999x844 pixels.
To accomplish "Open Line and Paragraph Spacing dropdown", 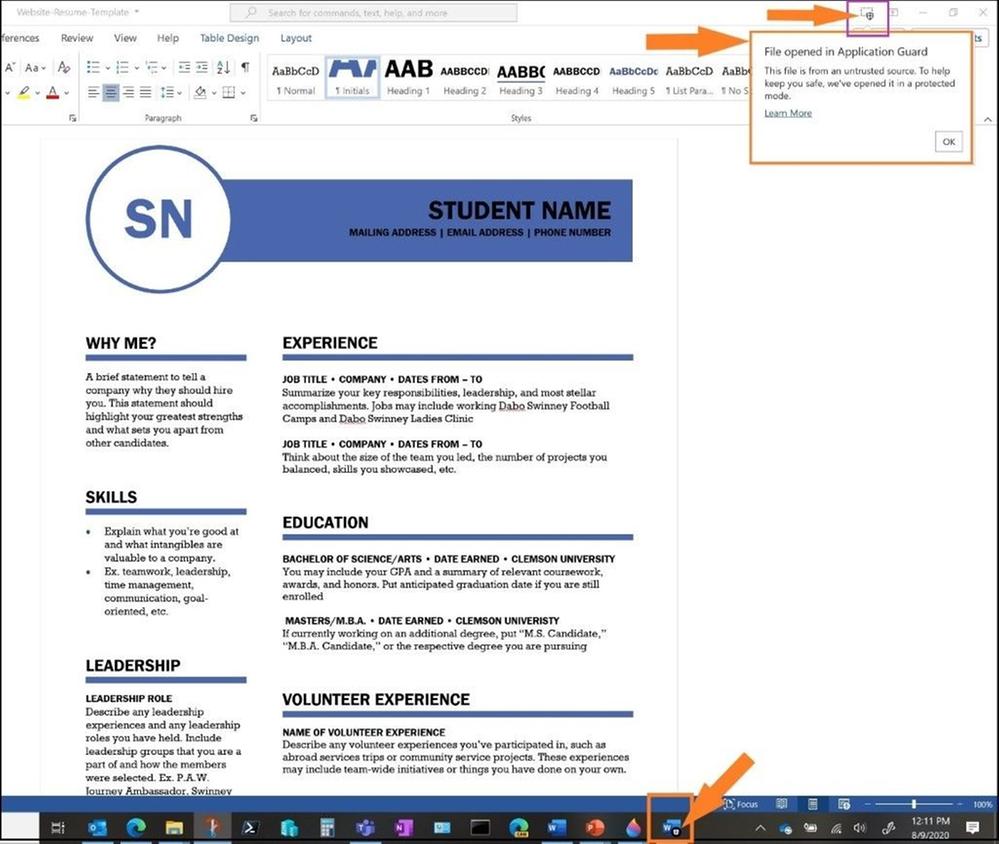I will [170, 93].
